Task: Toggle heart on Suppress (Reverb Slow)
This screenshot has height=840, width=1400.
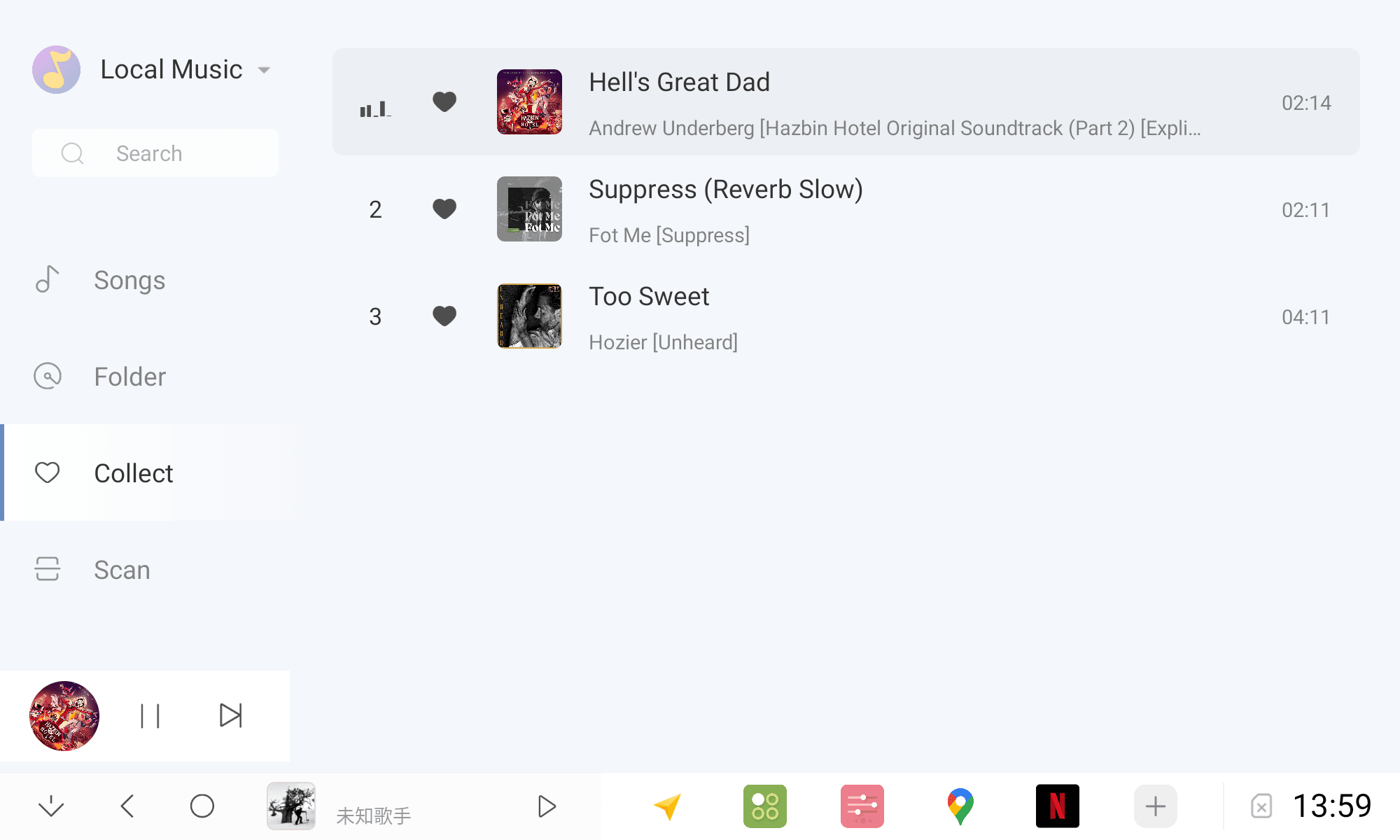Action: tap(444, 209)
